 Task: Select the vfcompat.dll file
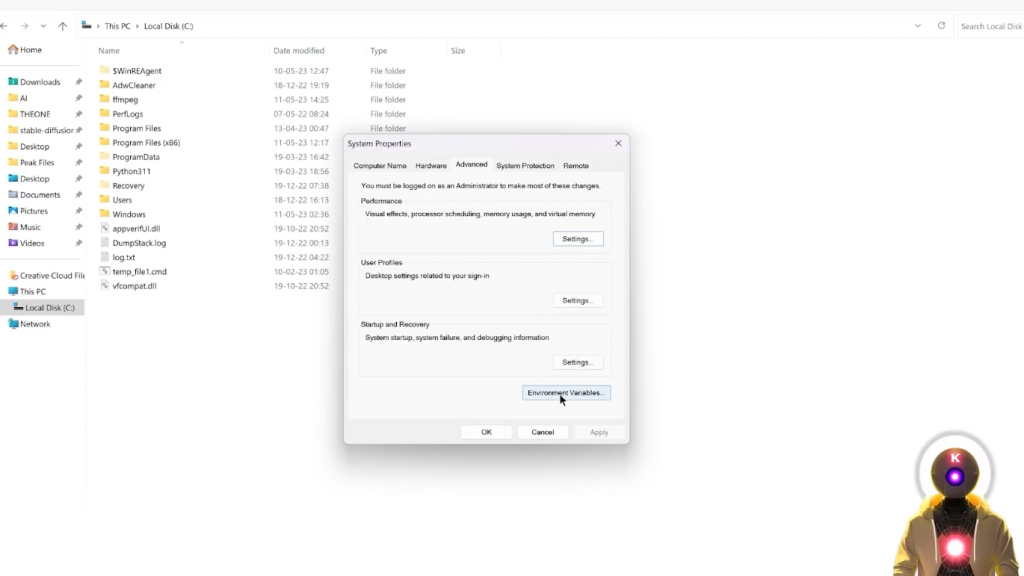pyautogui.click(x=134, y=286)
